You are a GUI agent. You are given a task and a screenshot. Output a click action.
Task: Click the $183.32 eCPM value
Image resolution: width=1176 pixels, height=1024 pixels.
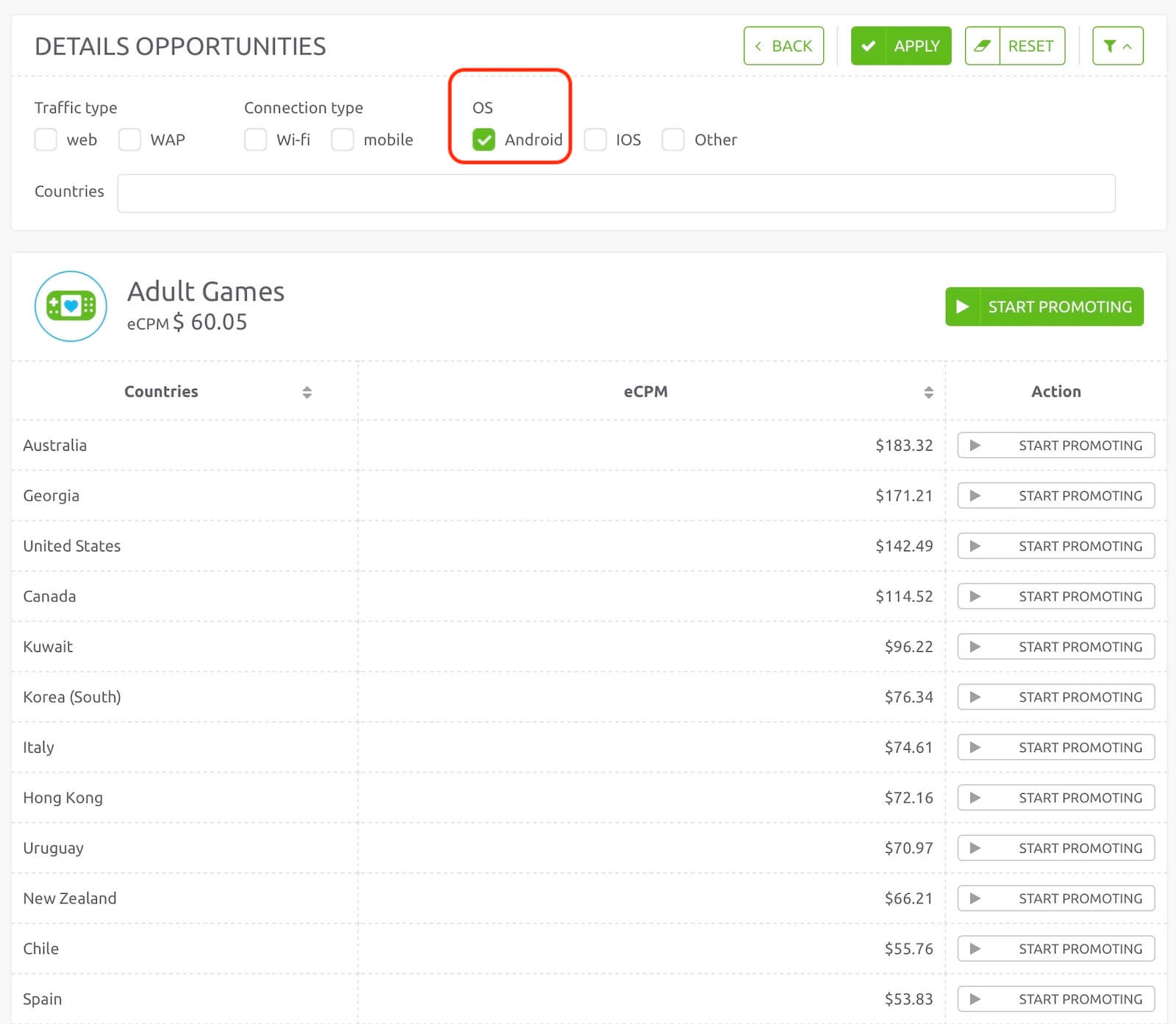(904, 445)
